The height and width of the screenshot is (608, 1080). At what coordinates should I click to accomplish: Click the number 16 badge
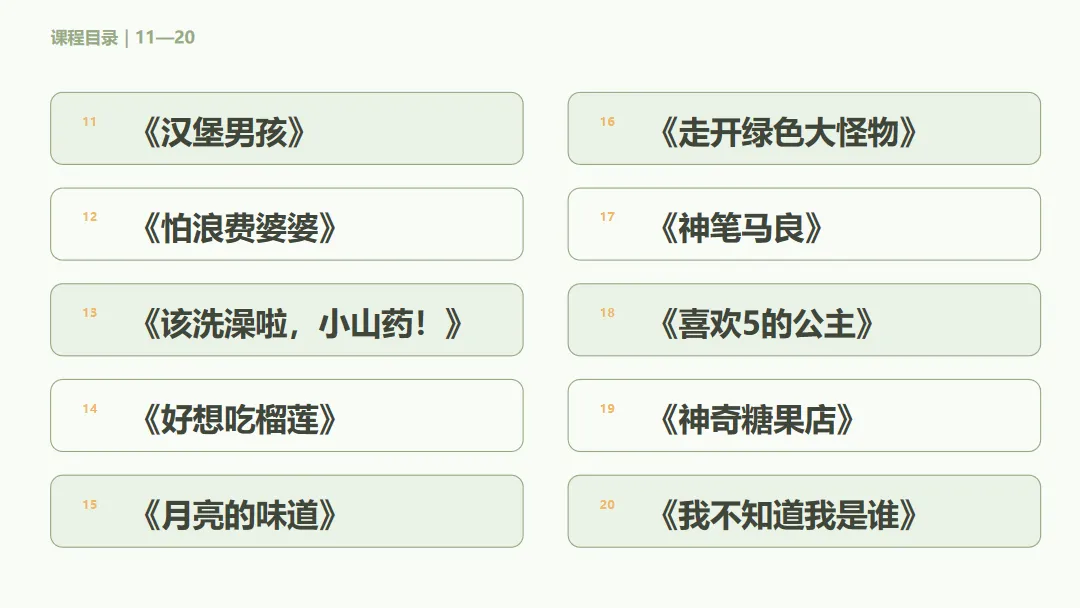pos(607,122)
